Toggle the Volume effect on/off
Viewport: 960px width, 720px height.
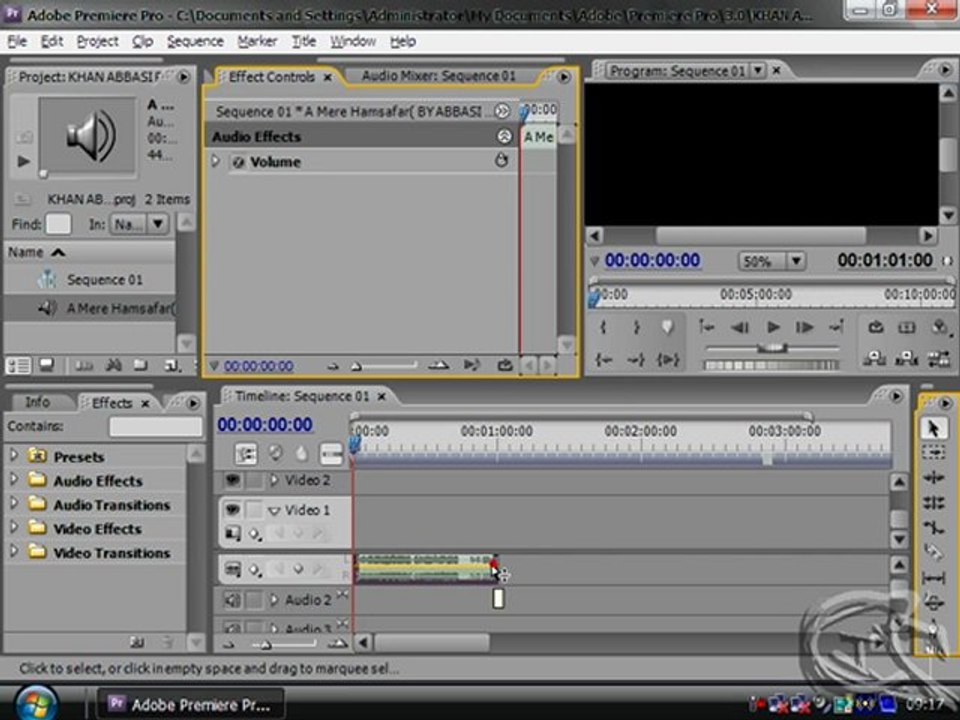pyautogui.click(x=239, y=162)
